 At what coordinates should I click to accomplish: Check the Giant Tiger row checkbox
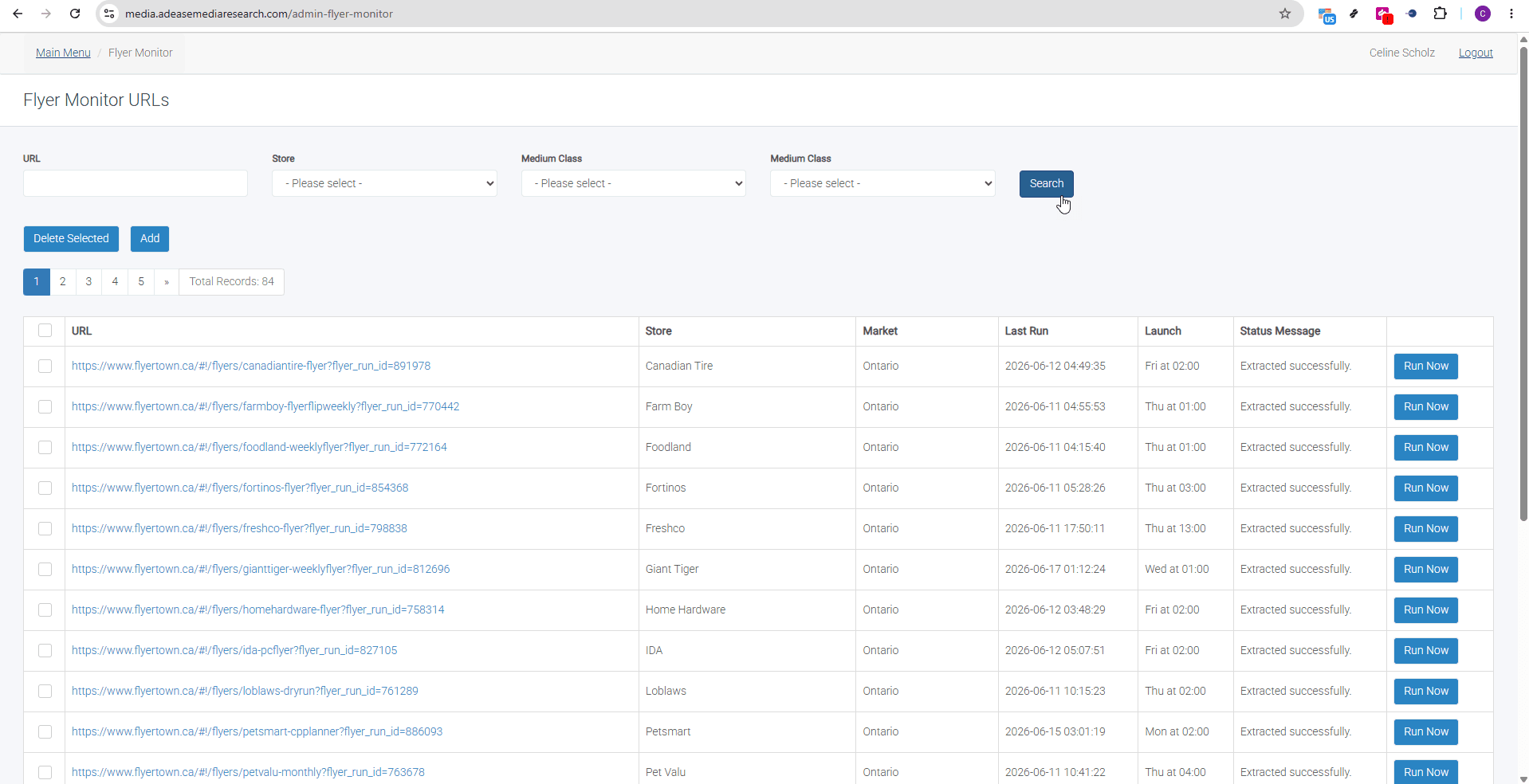(45, 569)
